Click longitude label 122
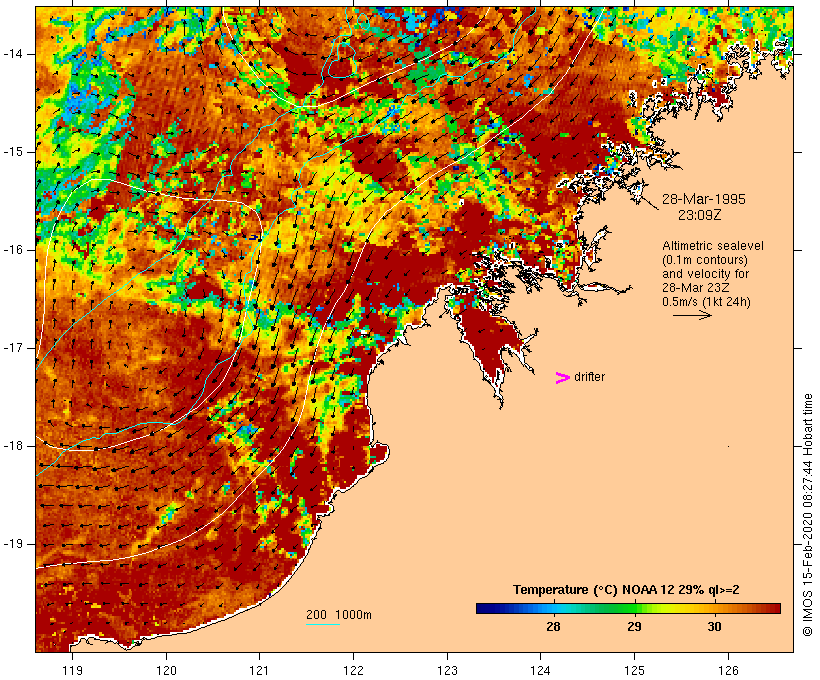Screen dimensions: 820x680 click(354, 670)
